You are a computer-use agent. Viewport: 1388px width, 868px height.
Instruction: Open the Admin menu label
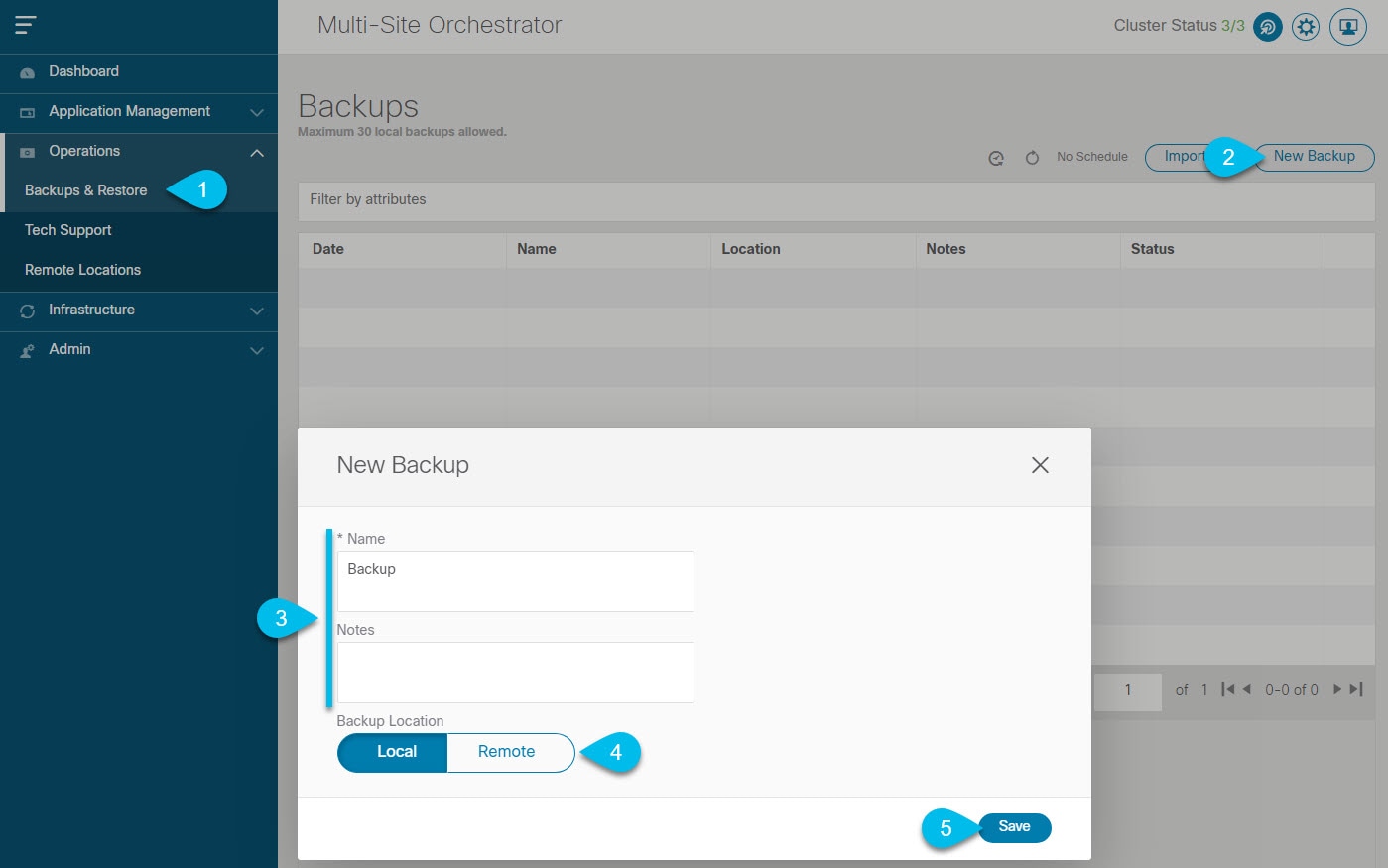pyautogui.click(x=69, y=349)
